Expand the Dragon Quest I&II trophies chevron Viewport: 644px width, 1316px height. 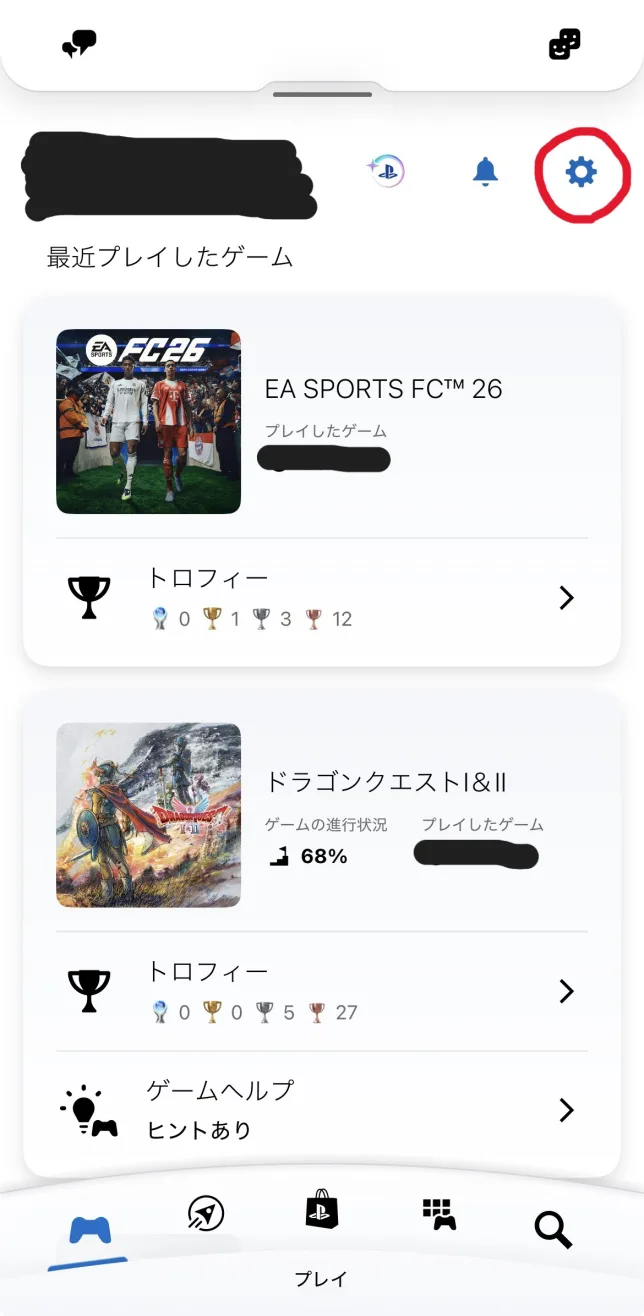pos(567,991)
